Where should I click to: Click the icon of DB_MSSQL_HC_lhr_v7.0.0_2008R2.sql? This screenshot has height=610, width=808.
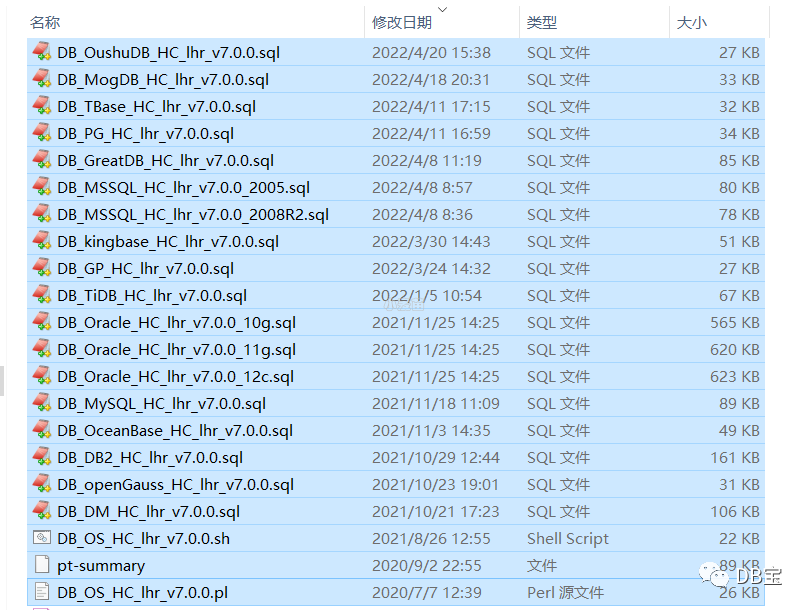coord(42,214)
